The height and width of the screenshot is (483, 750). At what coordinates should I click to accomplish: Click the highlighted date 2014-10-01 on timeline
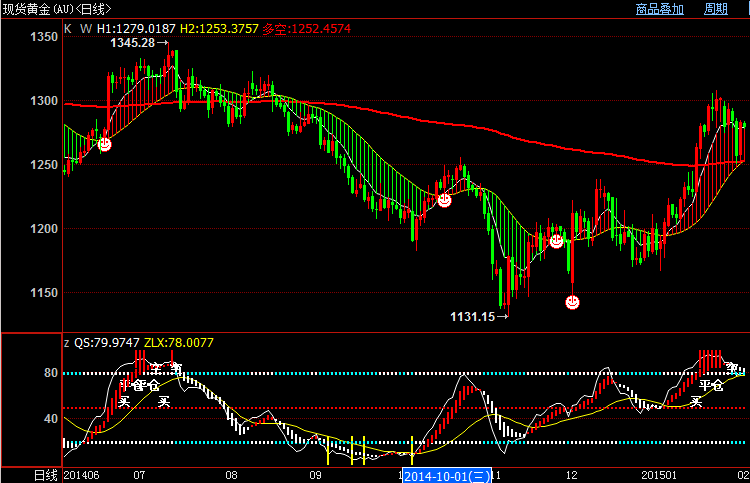click(444, 475)
